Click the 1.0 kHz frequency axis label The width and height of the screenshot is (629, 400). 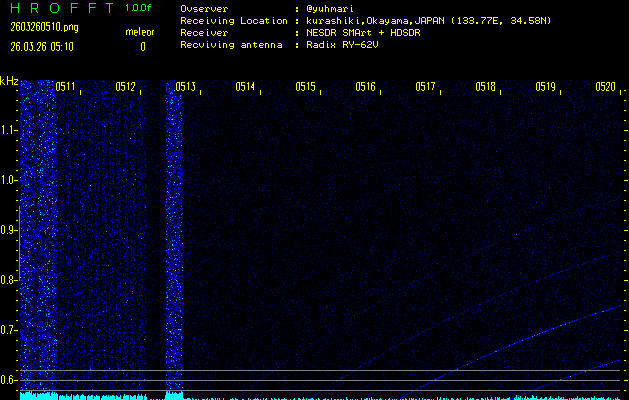click(9, 180)
